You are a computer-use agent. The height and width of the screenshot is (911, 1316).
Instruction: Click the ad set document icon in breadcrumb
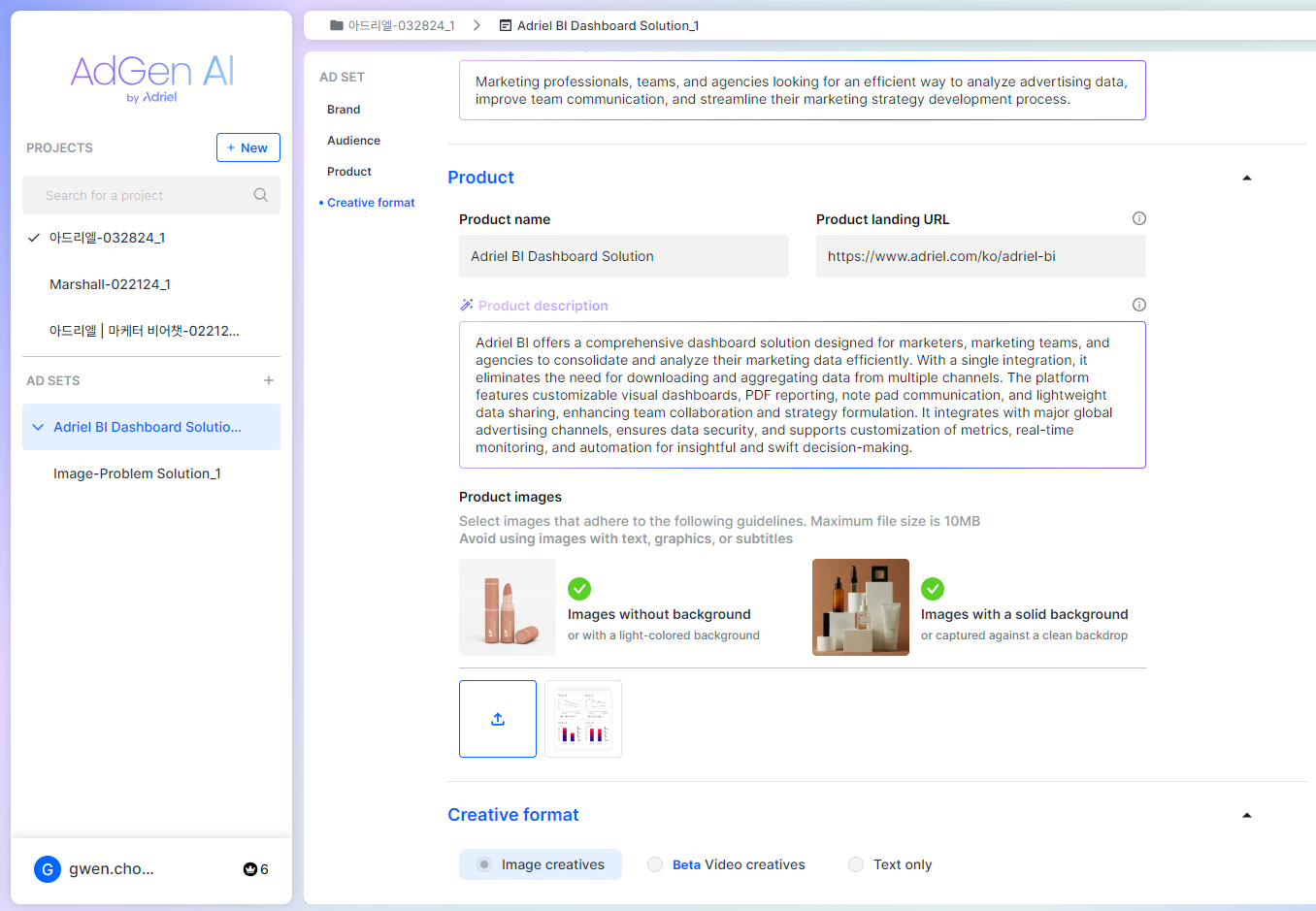(506, 25)
